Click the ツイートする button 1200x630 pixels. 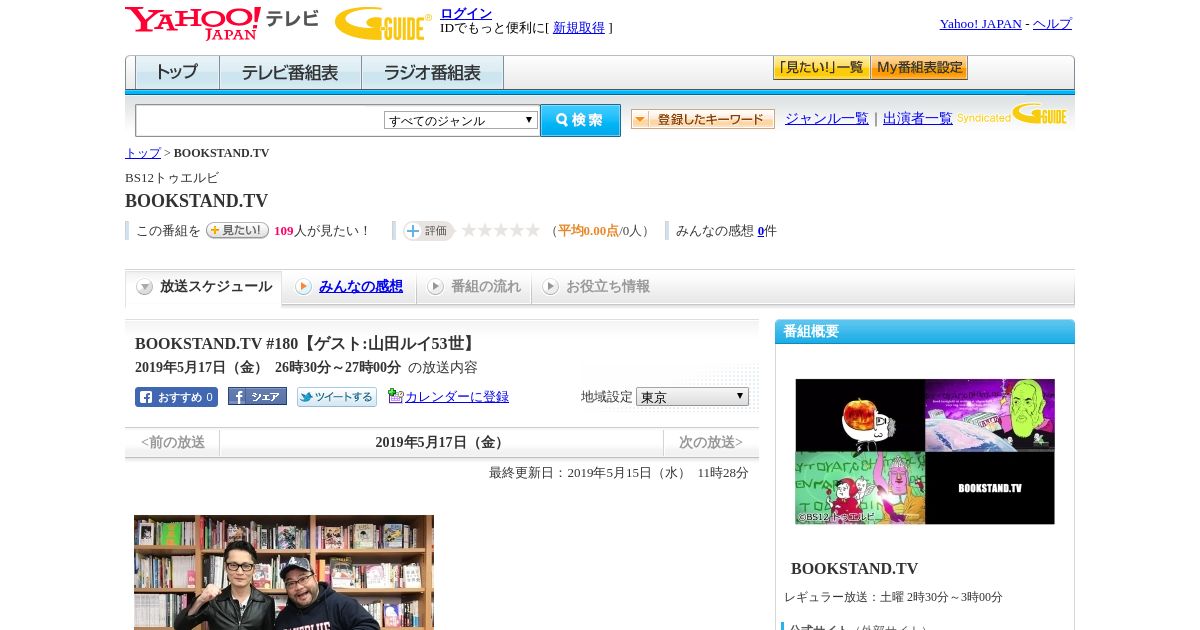(x=337, y=397)
